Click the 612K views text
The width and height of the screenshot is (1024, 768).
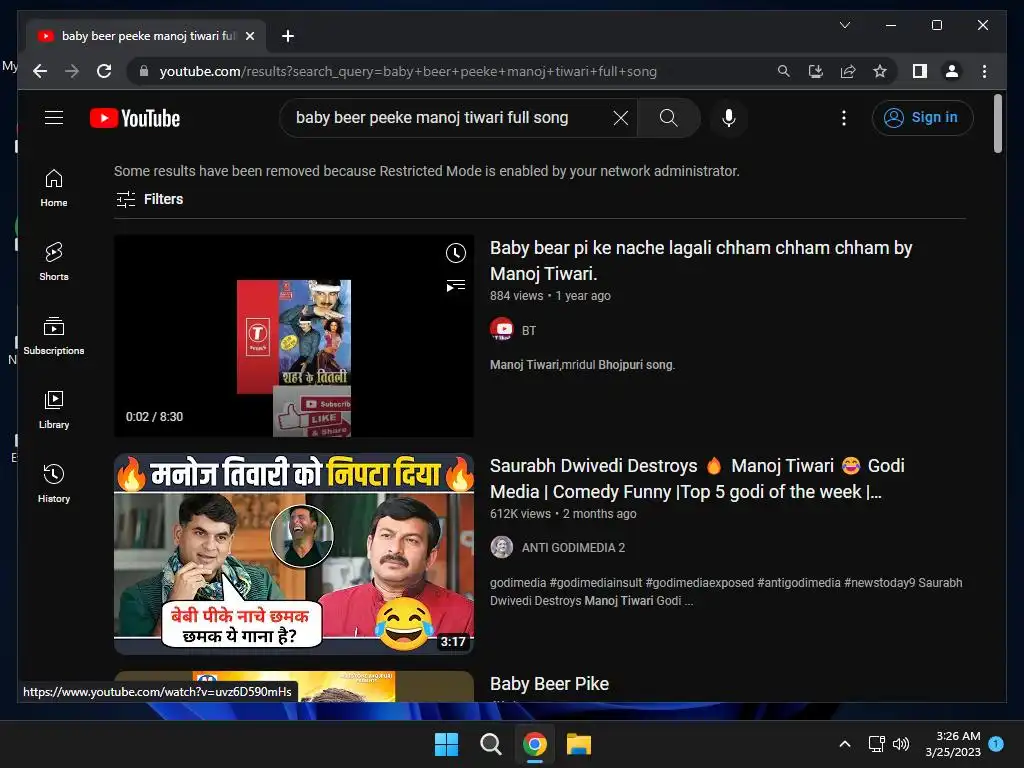point(520,514)
